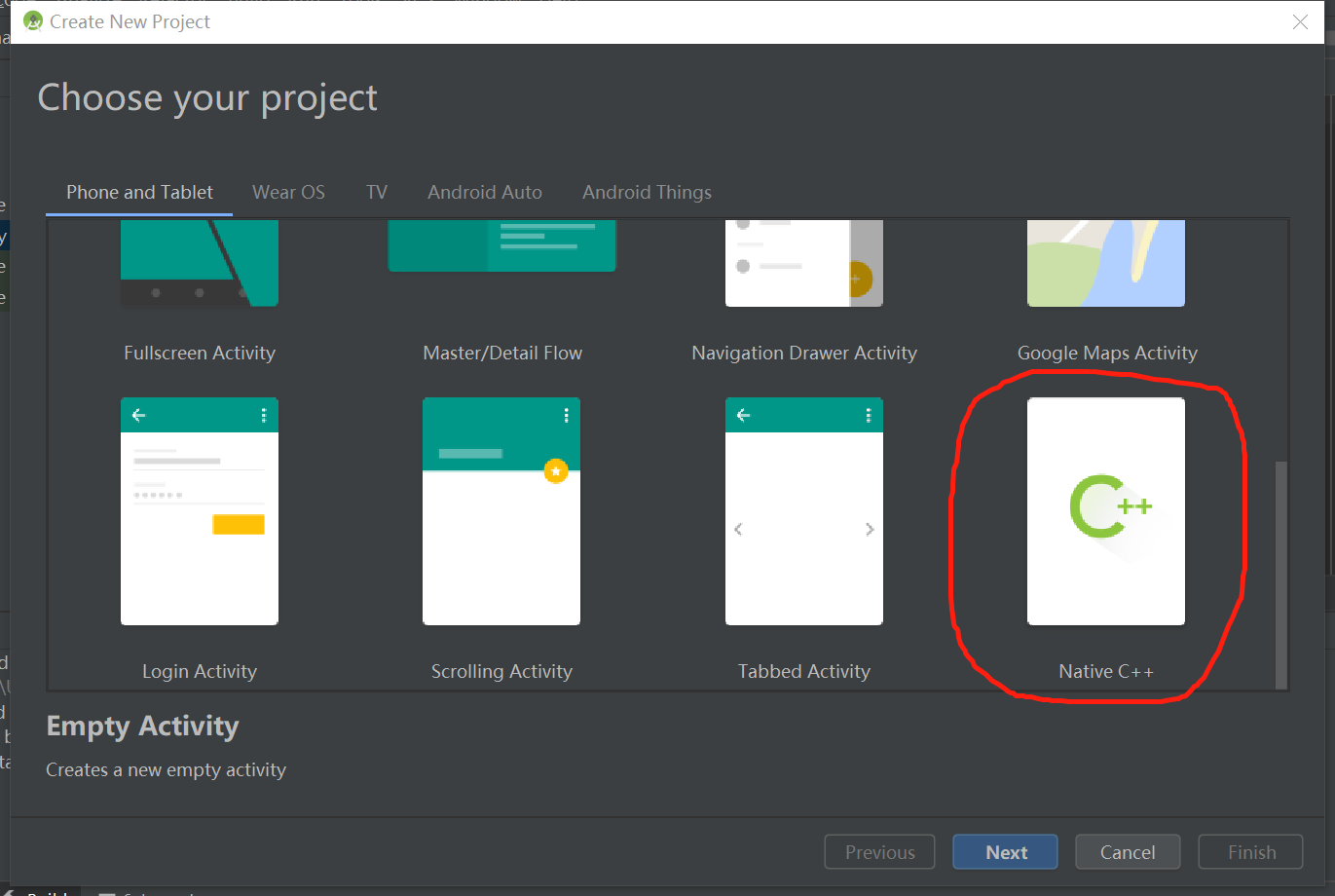Image resolution: width=1335 pixels, height=896 pixels.
Task: Choose the Fullscreen Activity template thumbnail
Action: (x=200, y=263)
